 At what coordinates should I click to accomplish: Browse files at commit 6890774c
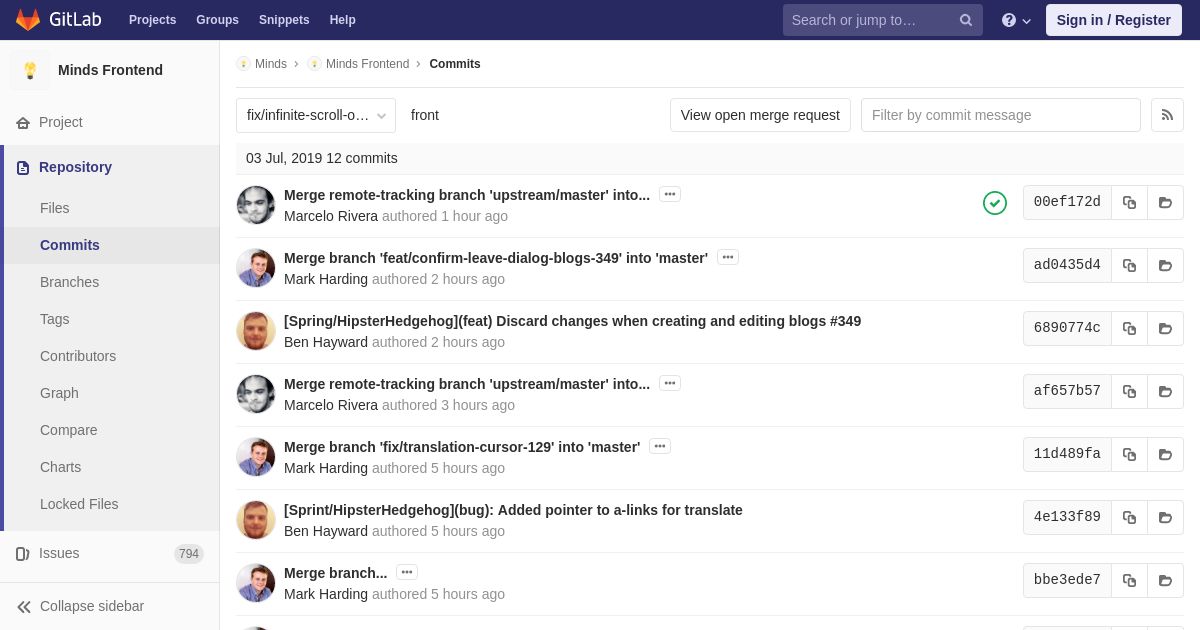(1165, 328)
